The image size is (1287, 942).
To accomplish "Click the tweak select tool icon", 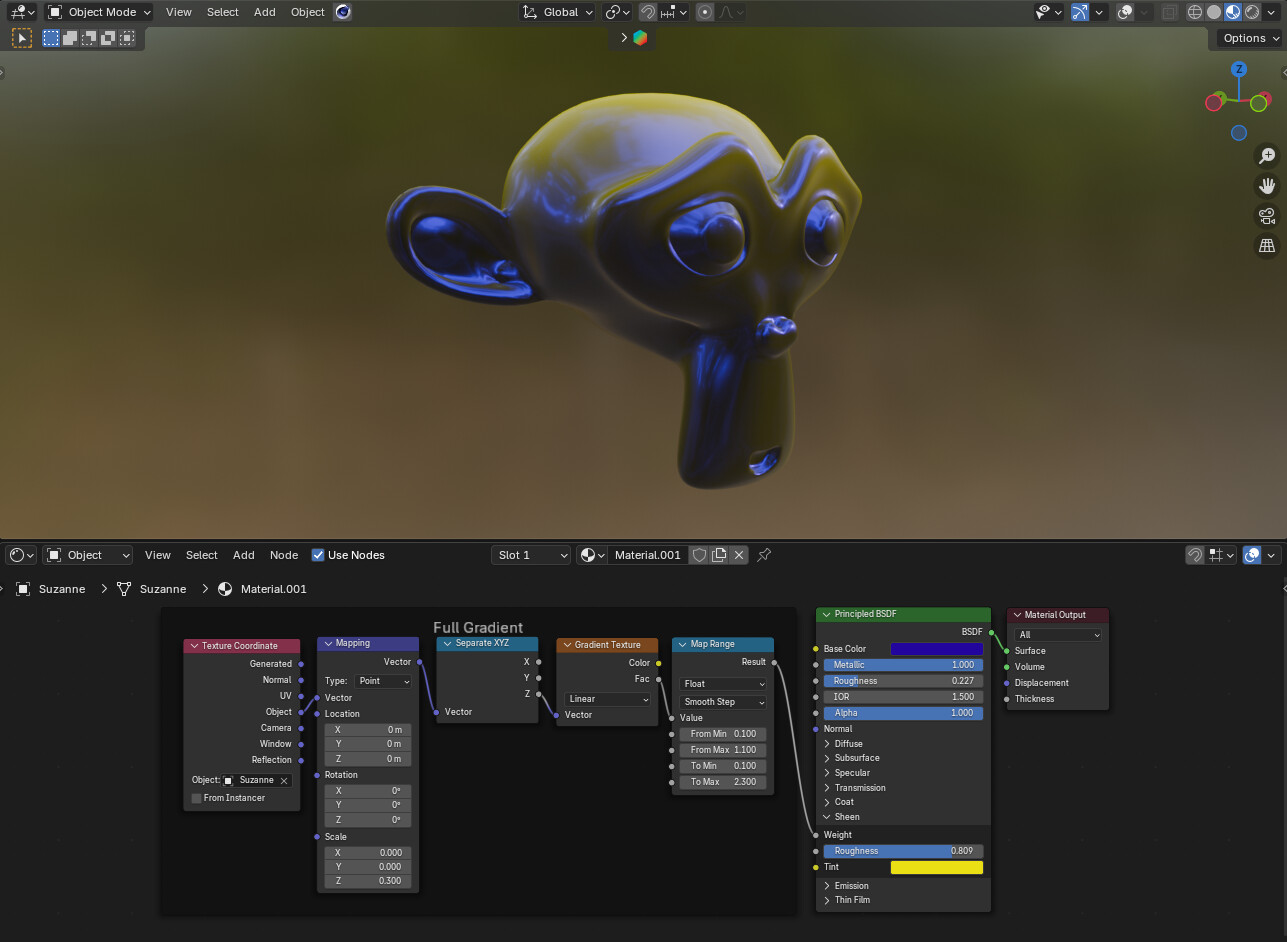I will tap(22, 38).
